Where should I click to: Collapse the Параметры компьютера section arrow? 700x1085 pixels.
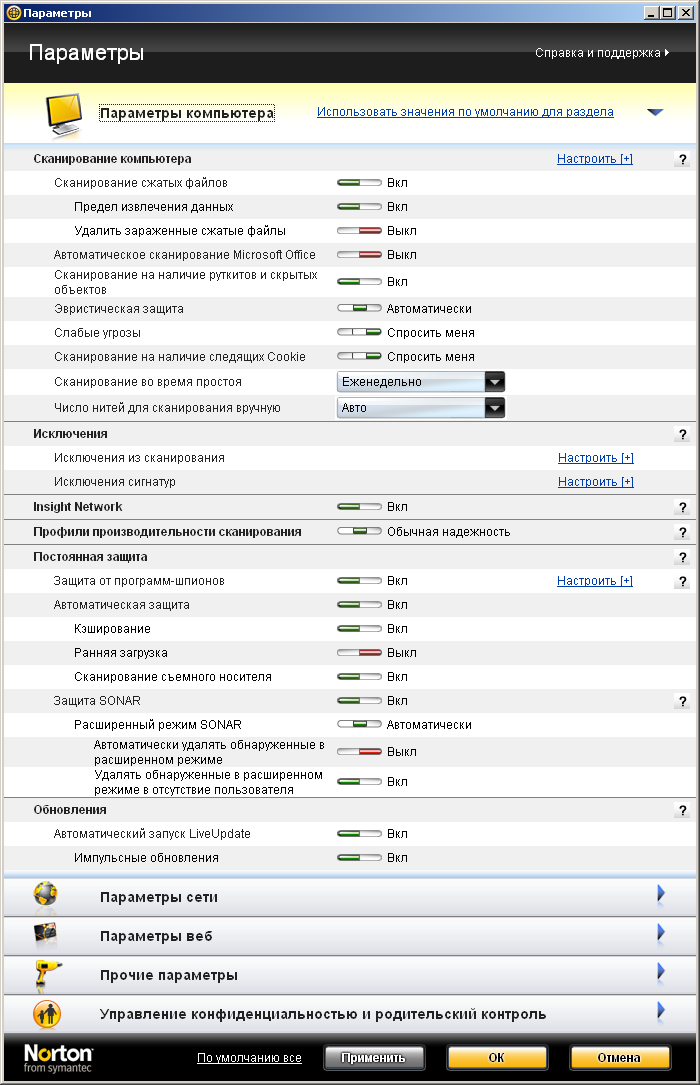(655, 113)
